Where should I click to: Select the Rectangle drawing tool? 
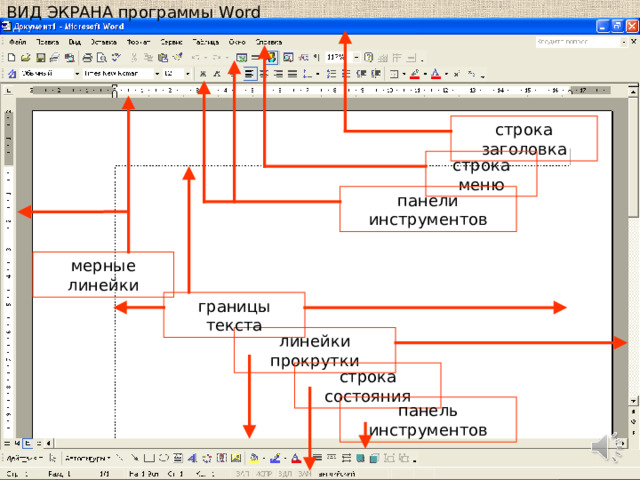click(149, 458)
